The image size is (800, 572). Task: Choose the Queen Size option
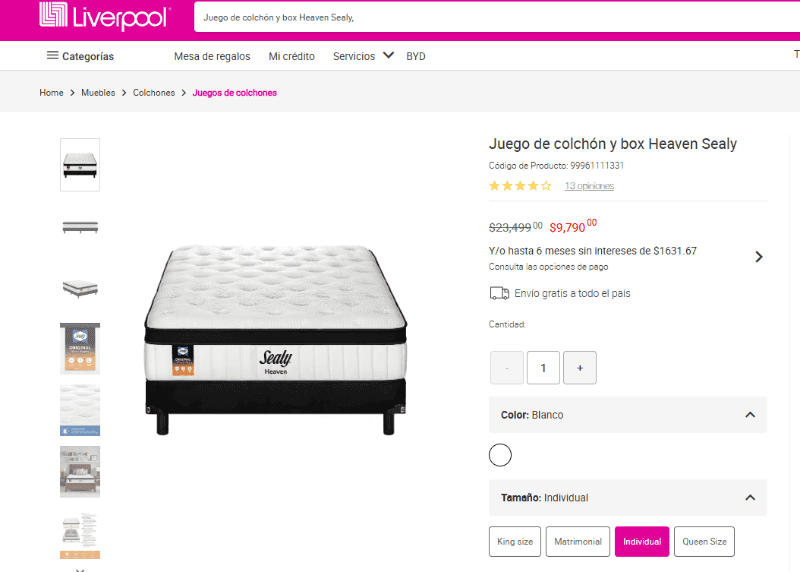click(x=704, y=542)
